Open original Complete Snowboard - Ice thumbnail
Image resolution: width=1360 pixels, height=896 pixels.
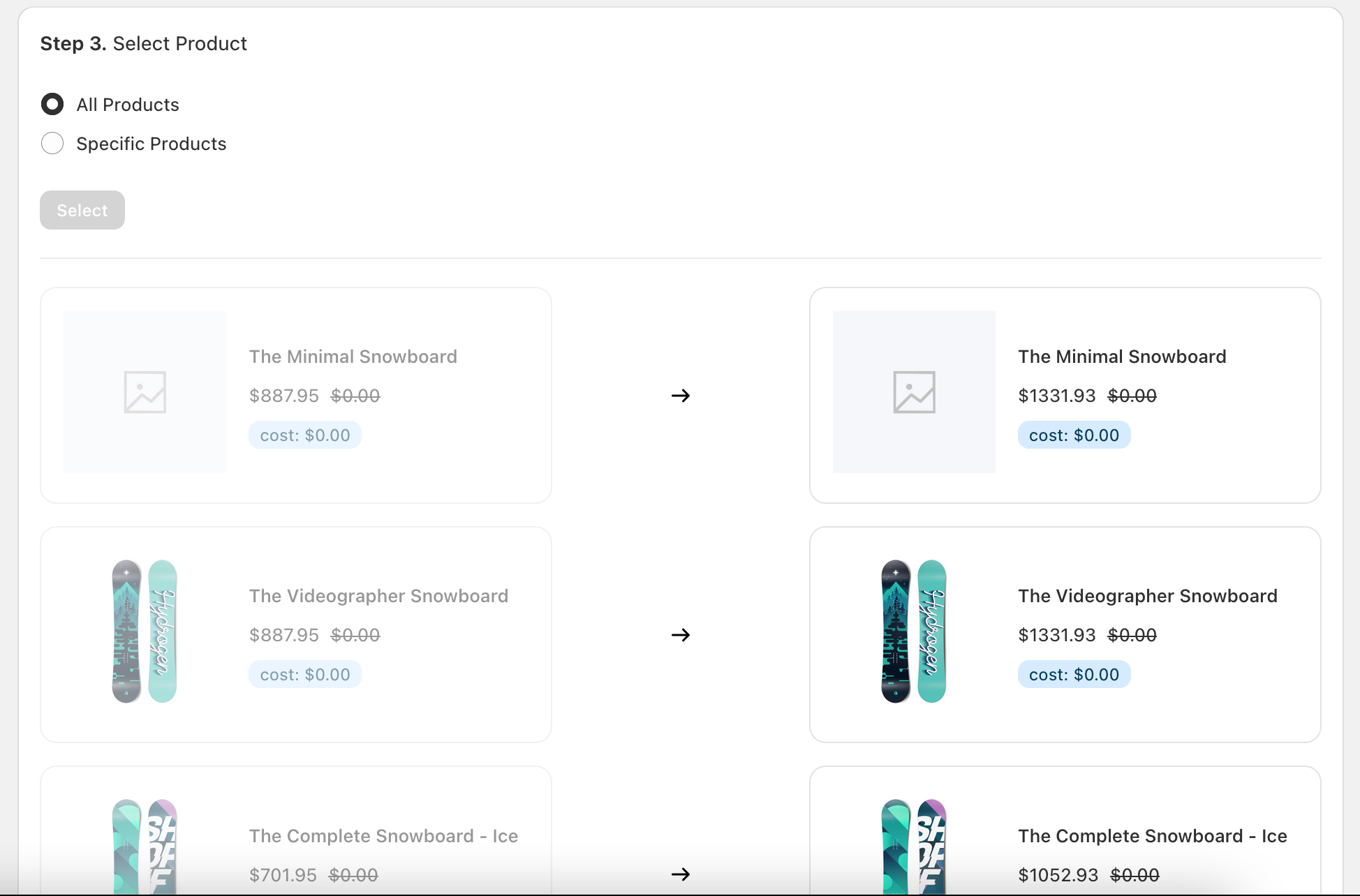pos(145,846)
